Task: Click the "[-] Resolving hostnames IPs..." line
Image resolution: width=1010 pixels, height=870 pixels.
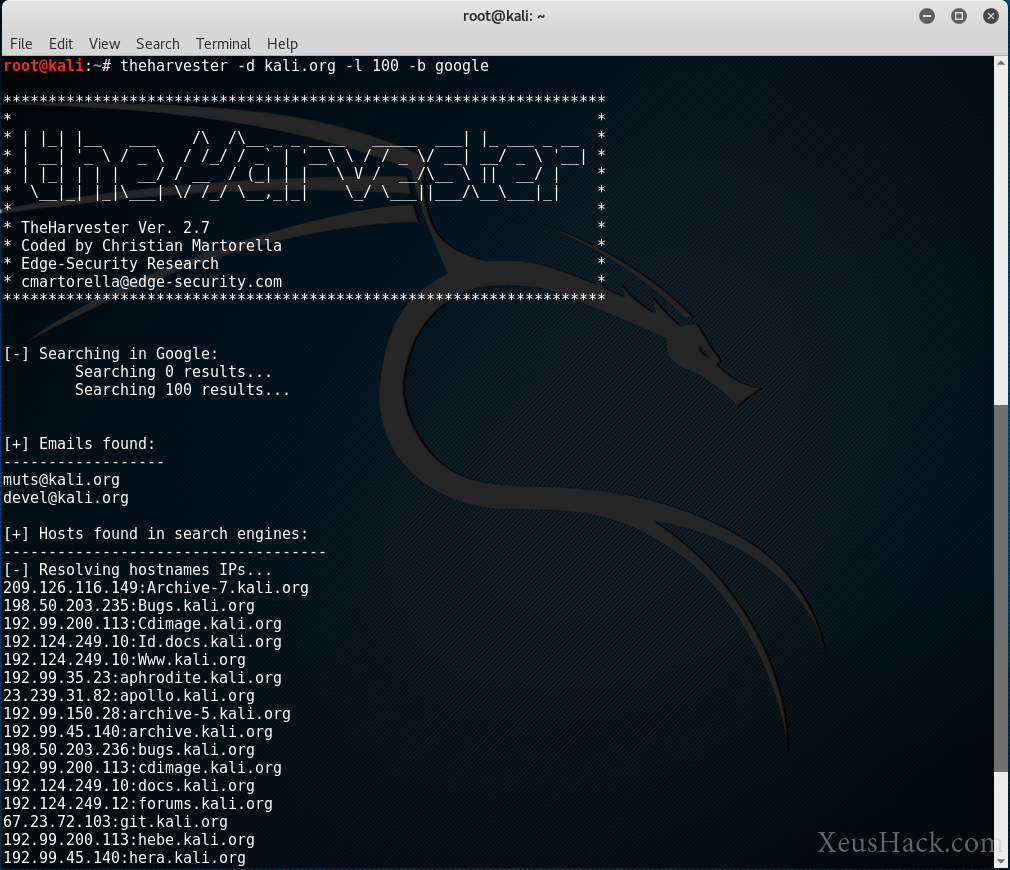Action: click(138, 570)
